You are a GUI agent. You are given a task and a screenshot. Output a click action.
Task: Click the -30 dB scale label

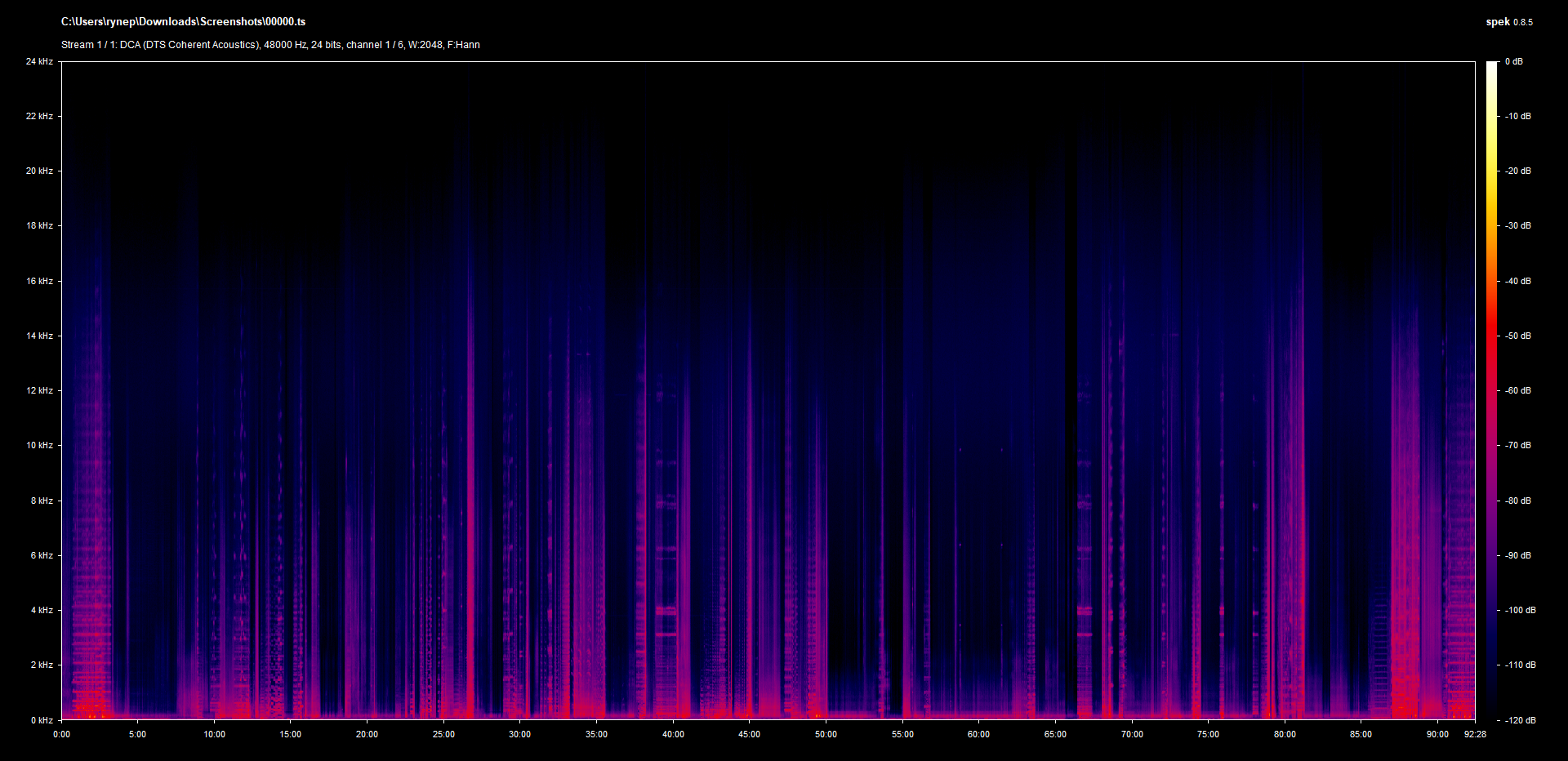click(x=1518, y=225)
